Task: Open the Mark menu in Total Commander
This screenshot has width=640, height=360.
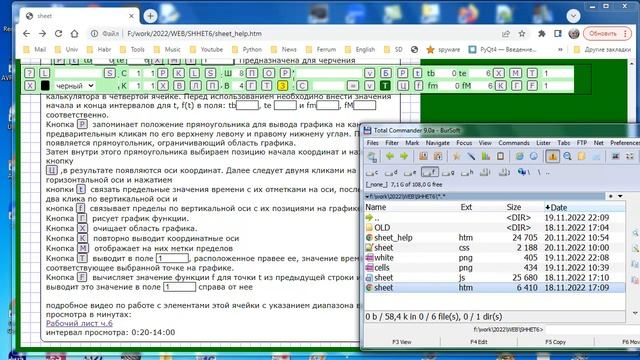Action: coord(412,143)
